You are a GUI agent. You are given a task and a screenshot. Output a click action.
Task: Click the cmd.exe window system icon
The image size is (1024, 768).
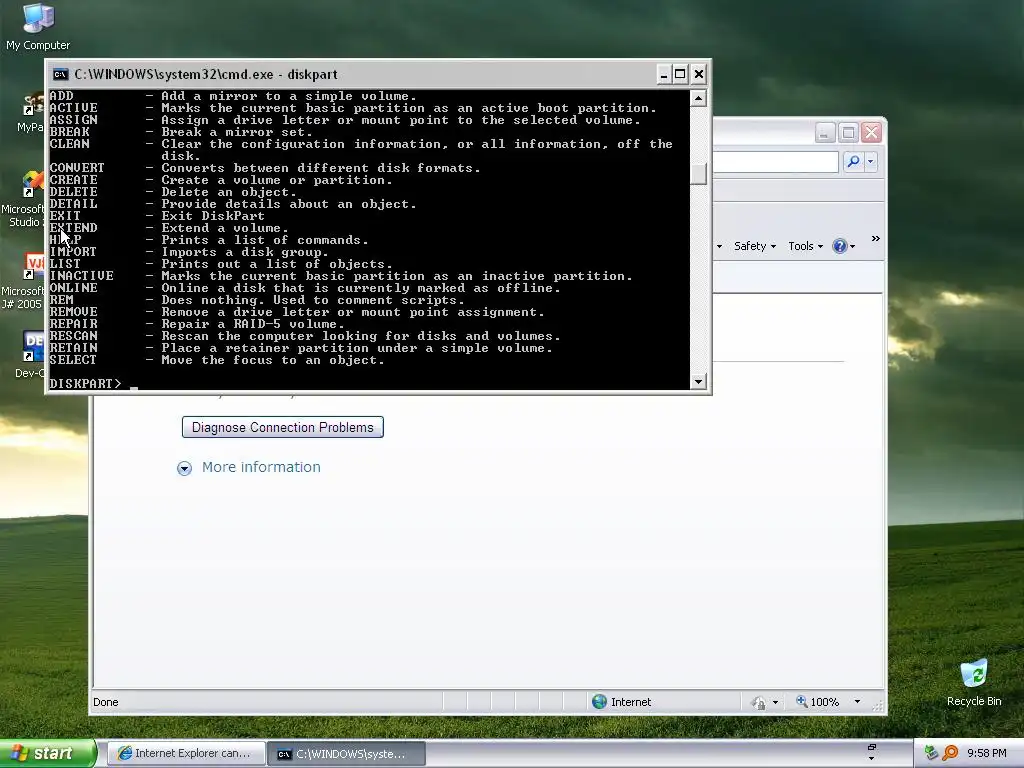pyautogui.click(x=60, y=74)
